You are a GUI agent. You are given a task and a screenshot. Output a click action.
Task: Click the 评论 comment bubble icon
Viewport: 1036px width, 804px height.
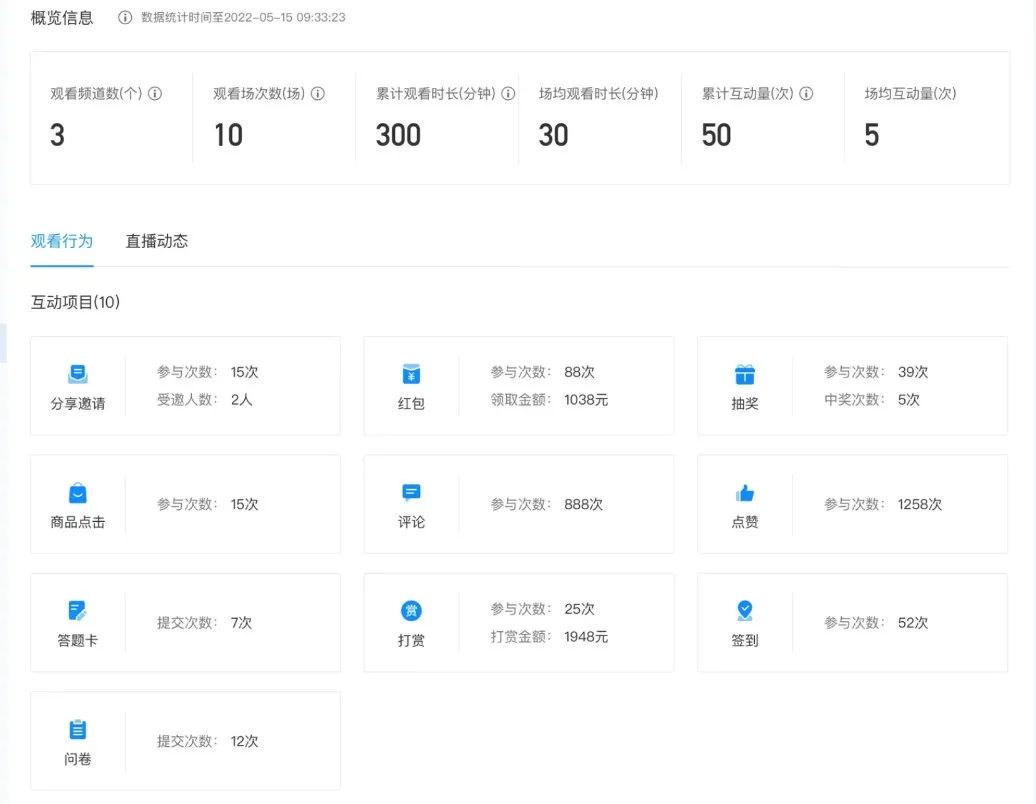pos(411,492)
